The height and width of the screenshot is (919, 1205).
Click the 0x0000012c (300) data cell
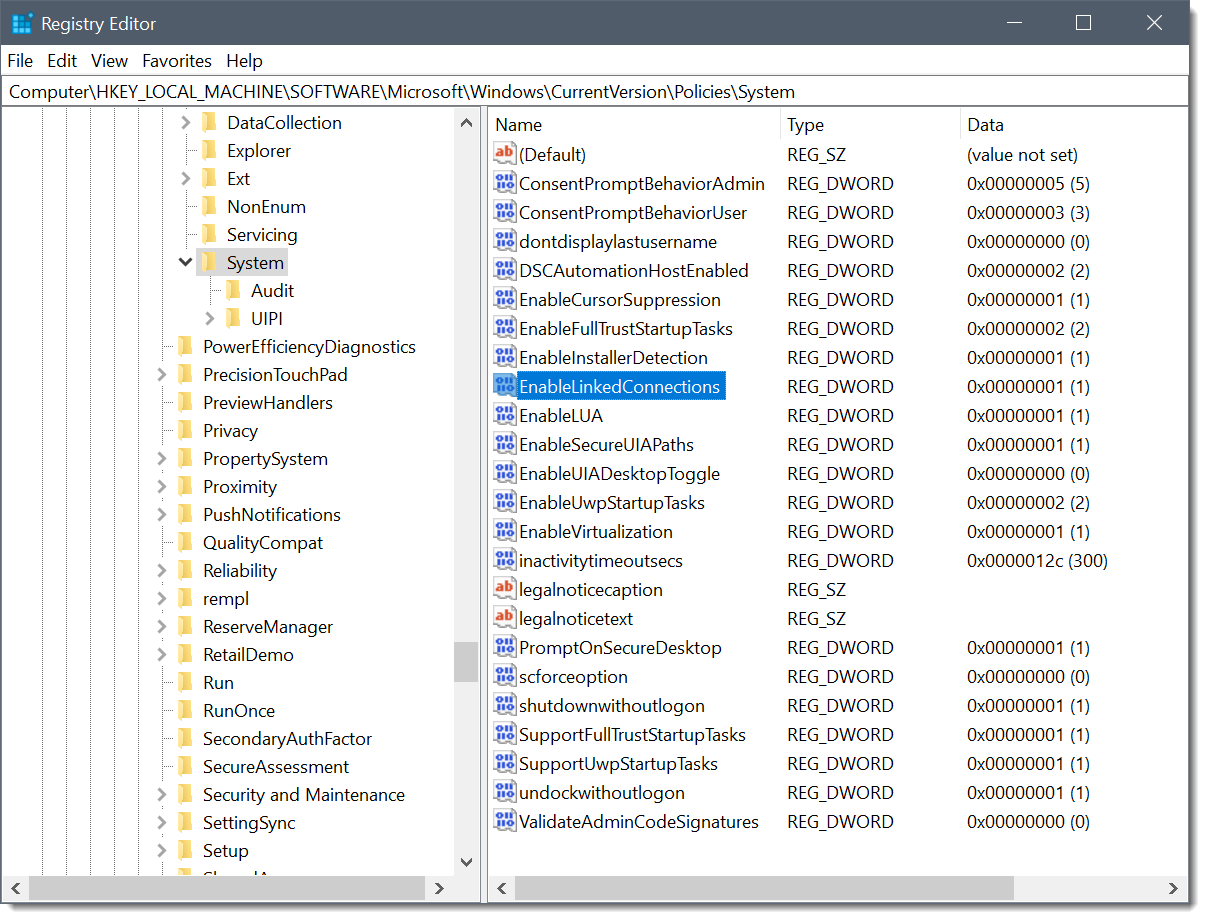1037,560
